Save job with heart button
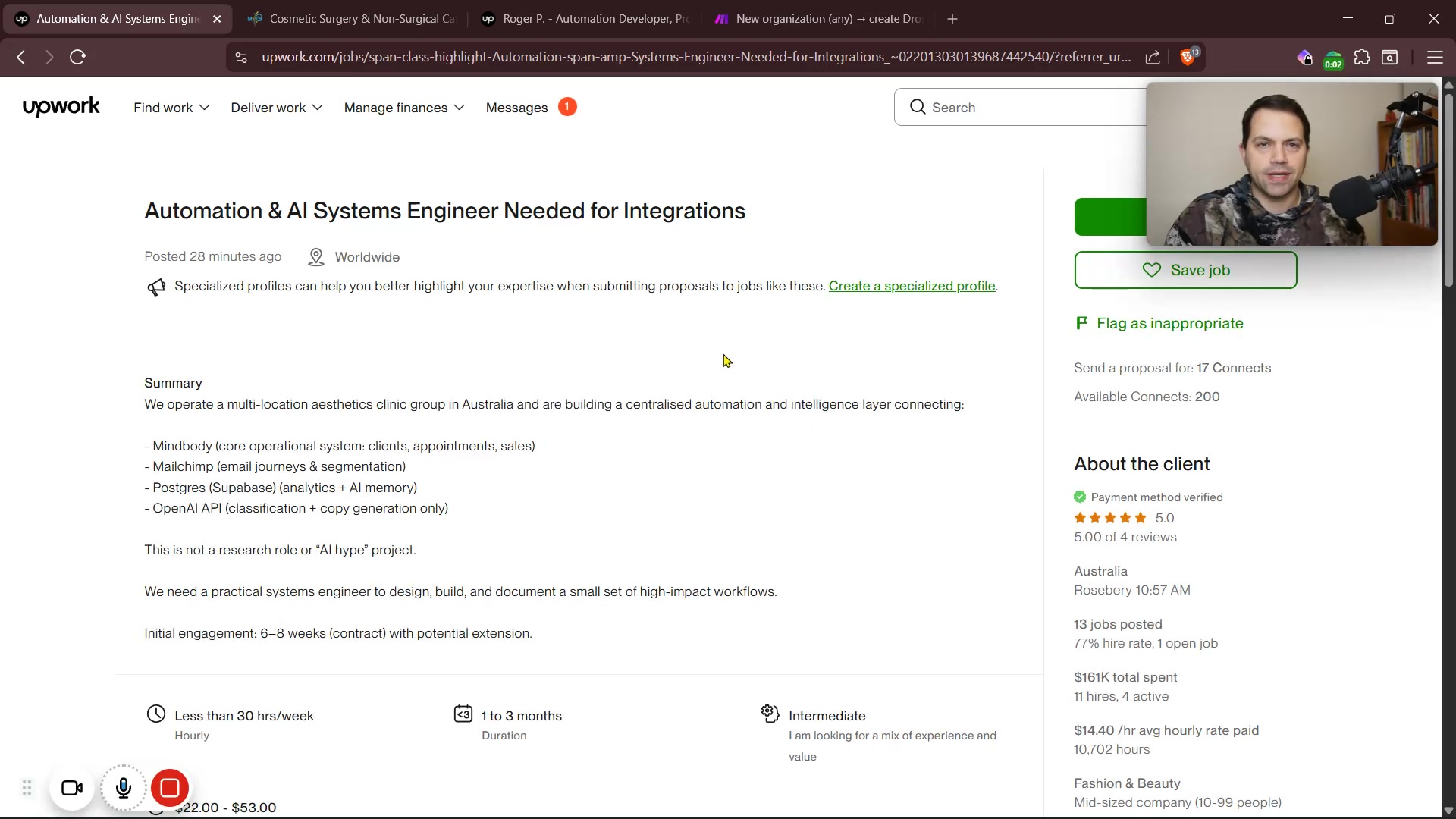1456x819 pixels. click(1185, 270)
